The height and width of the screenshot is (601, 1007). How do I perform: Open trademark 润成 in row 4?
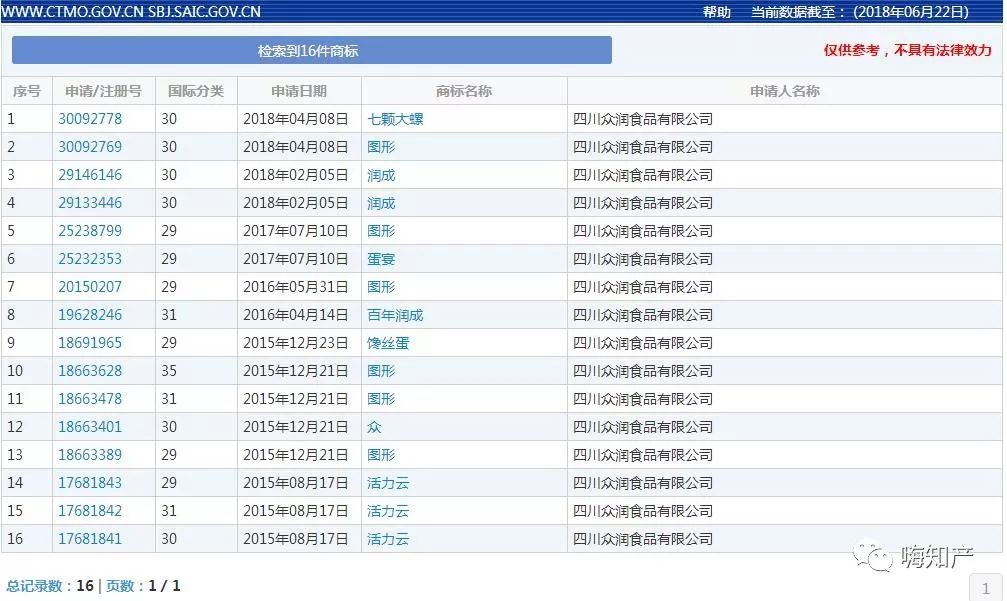tap(381, 203)
